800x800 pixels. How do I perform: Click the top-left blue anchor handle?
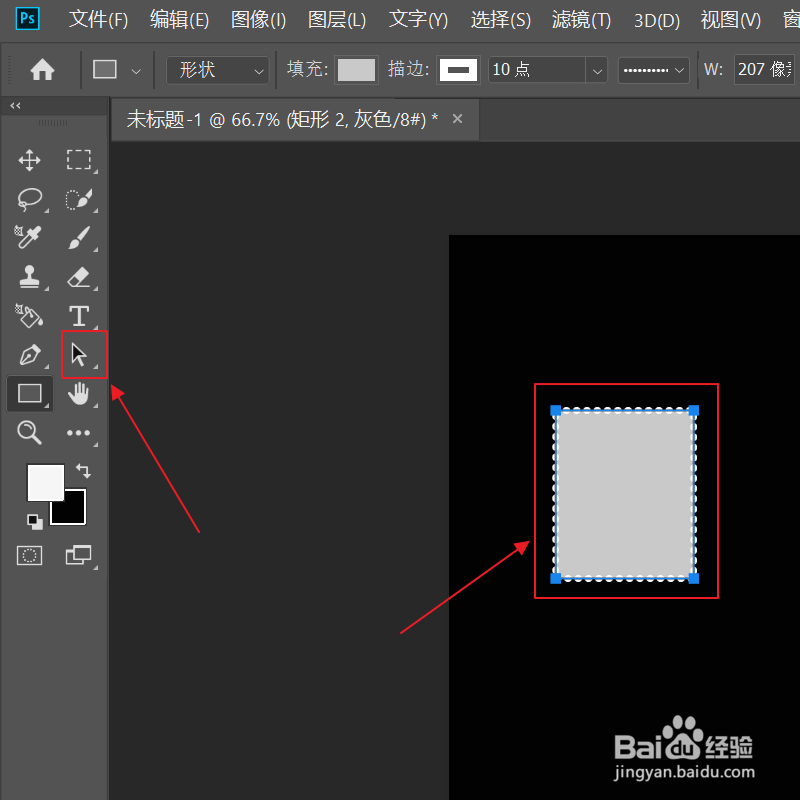556,410
